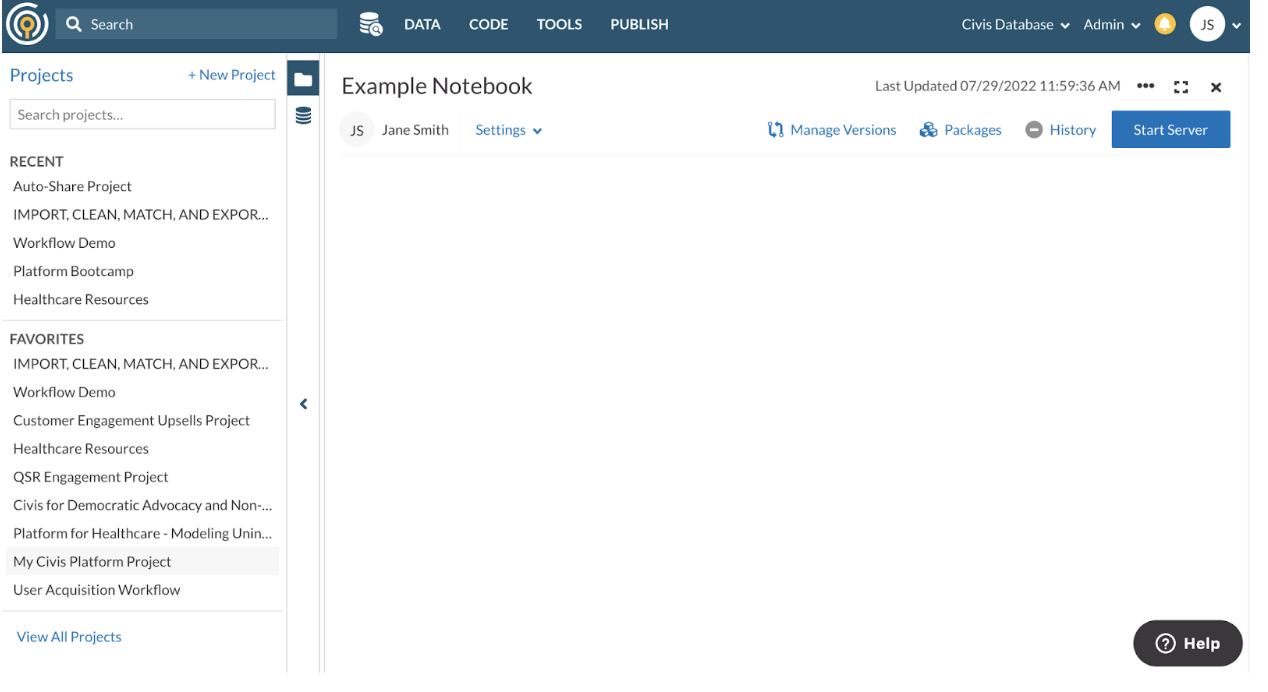Click the search magnifier icon

[x=74, y=24]
